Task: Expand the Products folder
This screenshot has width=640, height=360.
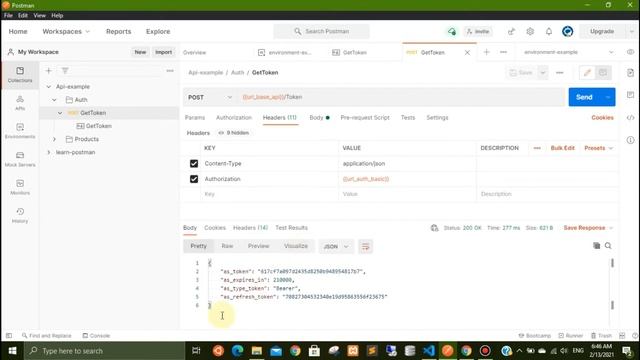Action: 54,139
